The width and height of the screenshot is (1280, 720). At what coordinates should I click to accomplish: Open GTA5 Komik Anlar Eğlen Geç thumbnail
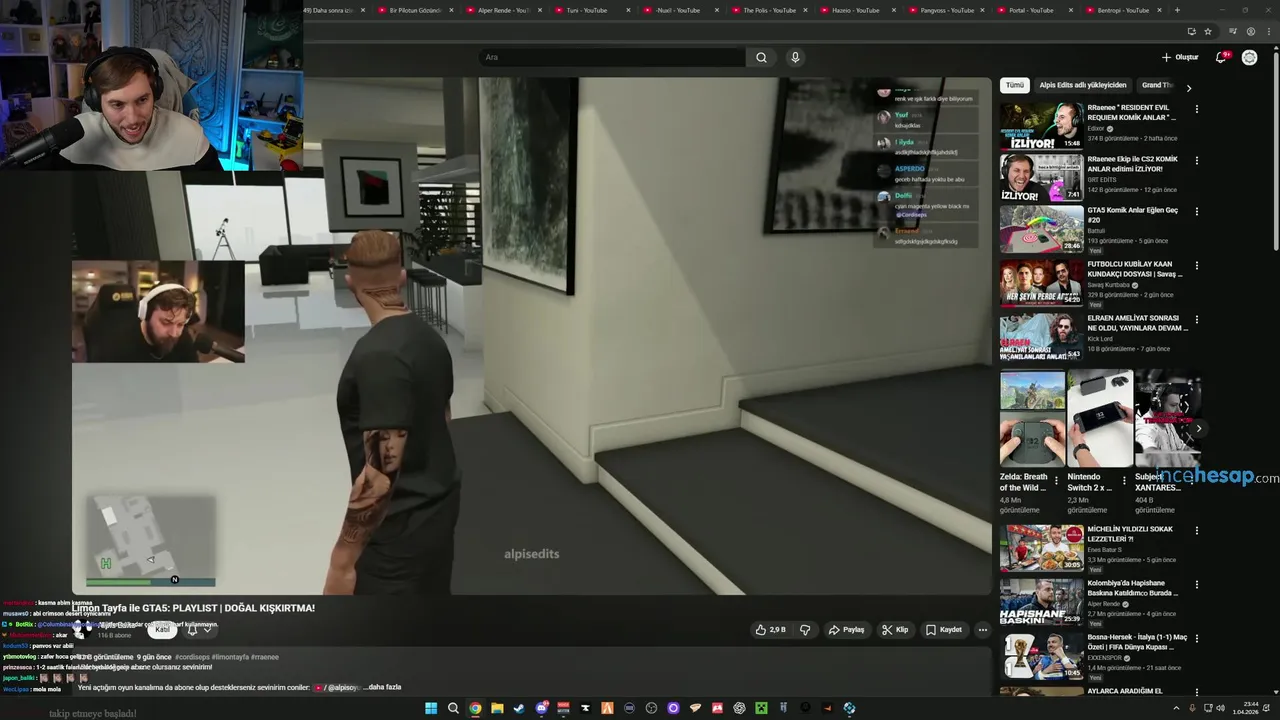click(x=1041, y=229)
